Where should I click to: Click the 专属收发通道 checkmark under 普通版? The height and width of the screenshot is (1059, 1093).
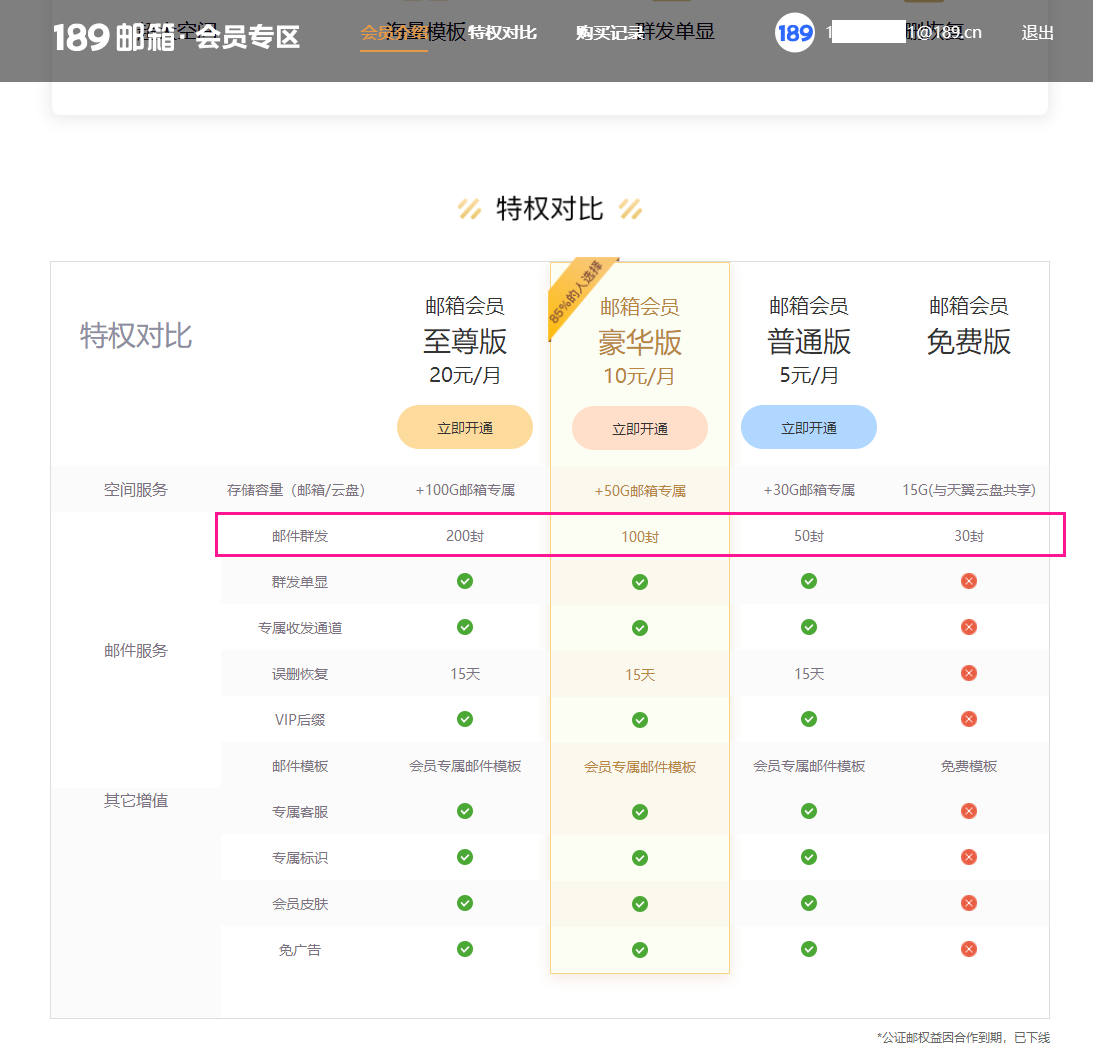(x=809, y=627)
